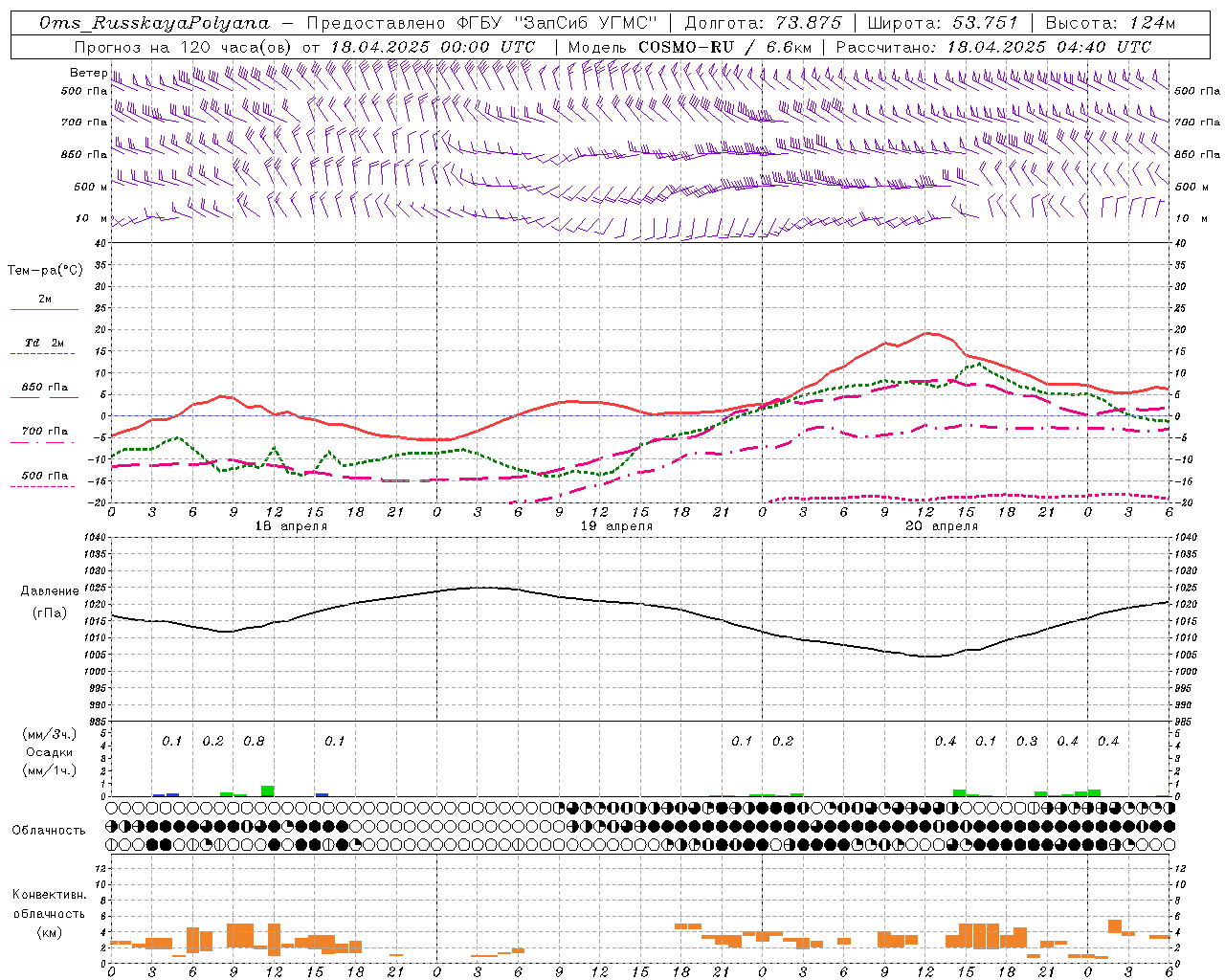Click the Тем-ра(°C) axis title
Image resolution: width=1225 pixels, height=980 pixels.
(45, 271)
